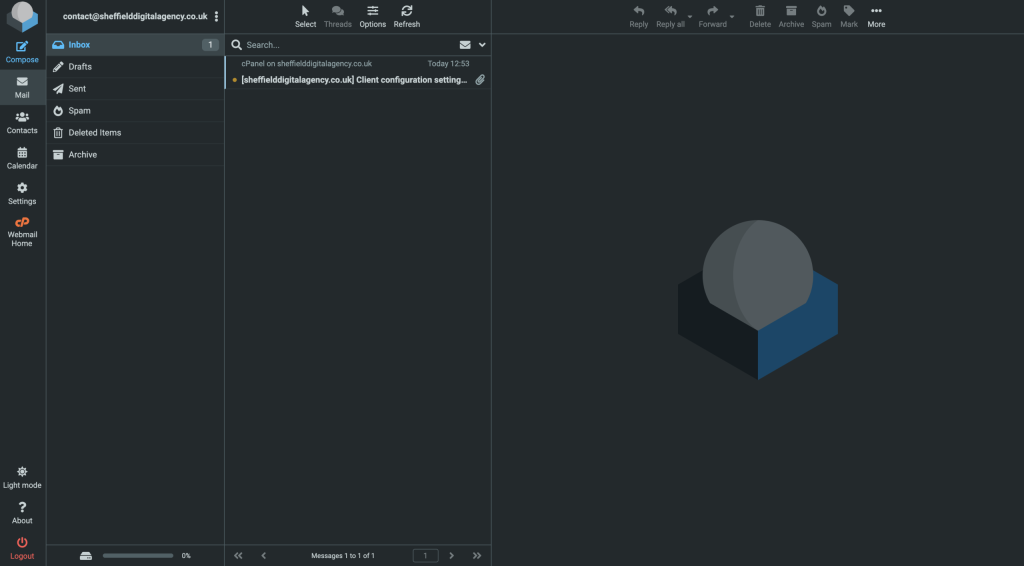Screen dimensions: 1024x566
Task: Open the Calendar from sidebar
Action: tap(22, 158)
